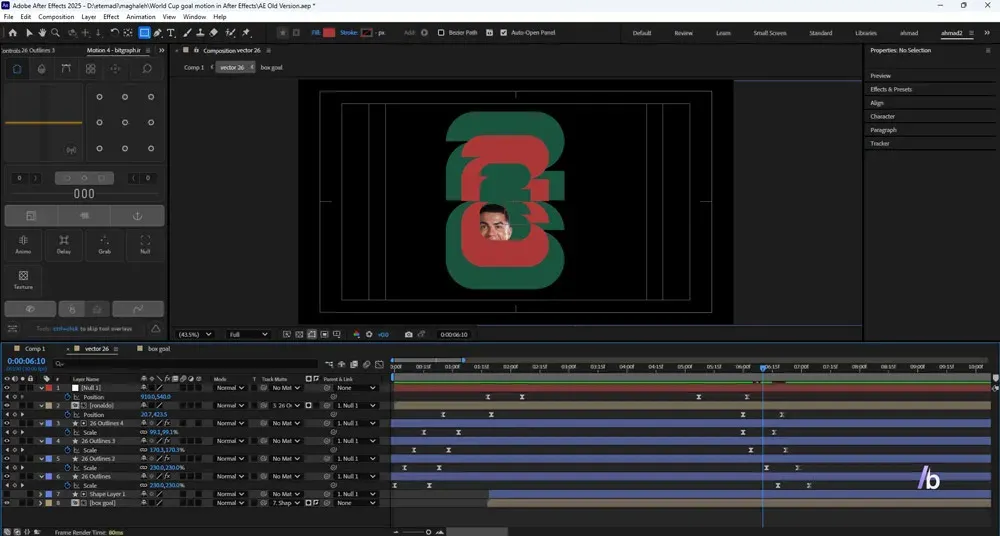Viewport: 1000px width, 536px height.
Task: Select the Eraser tool
Action: coord(214,33)
